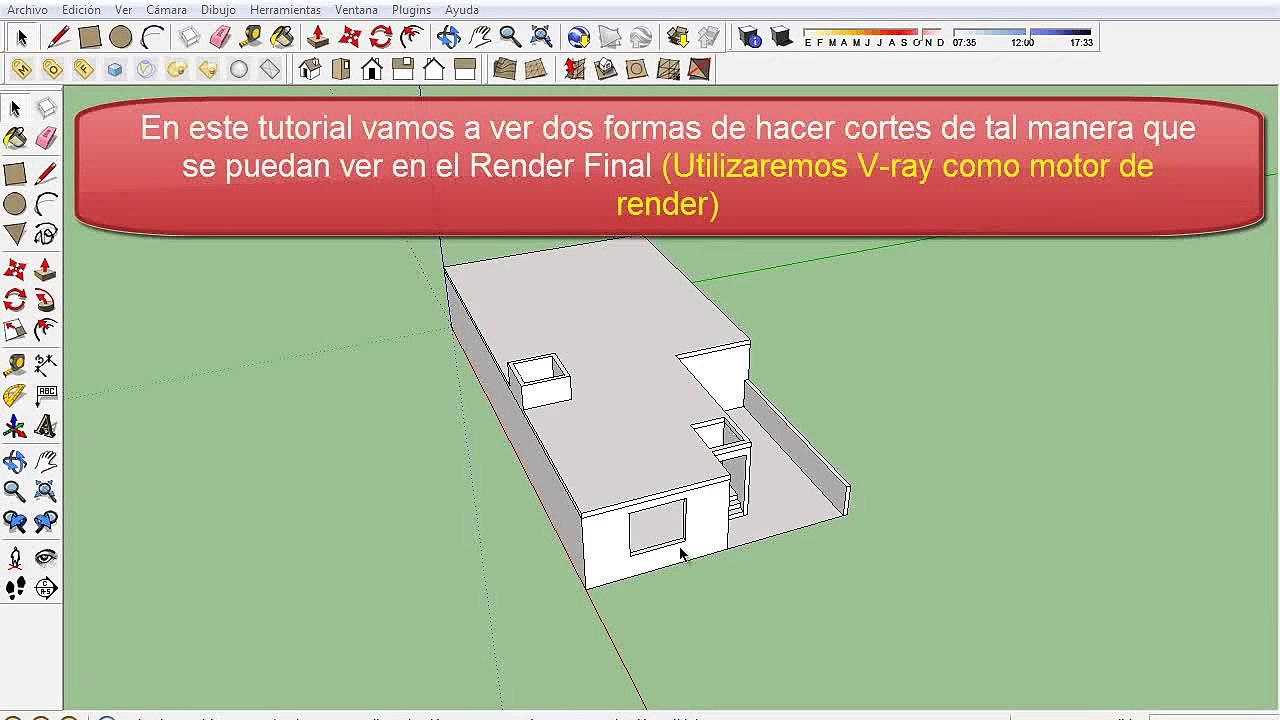This screenshot has height=720, width=1280.
Task: Select Sandbox Add Detail tool
Action: [668, 69]
